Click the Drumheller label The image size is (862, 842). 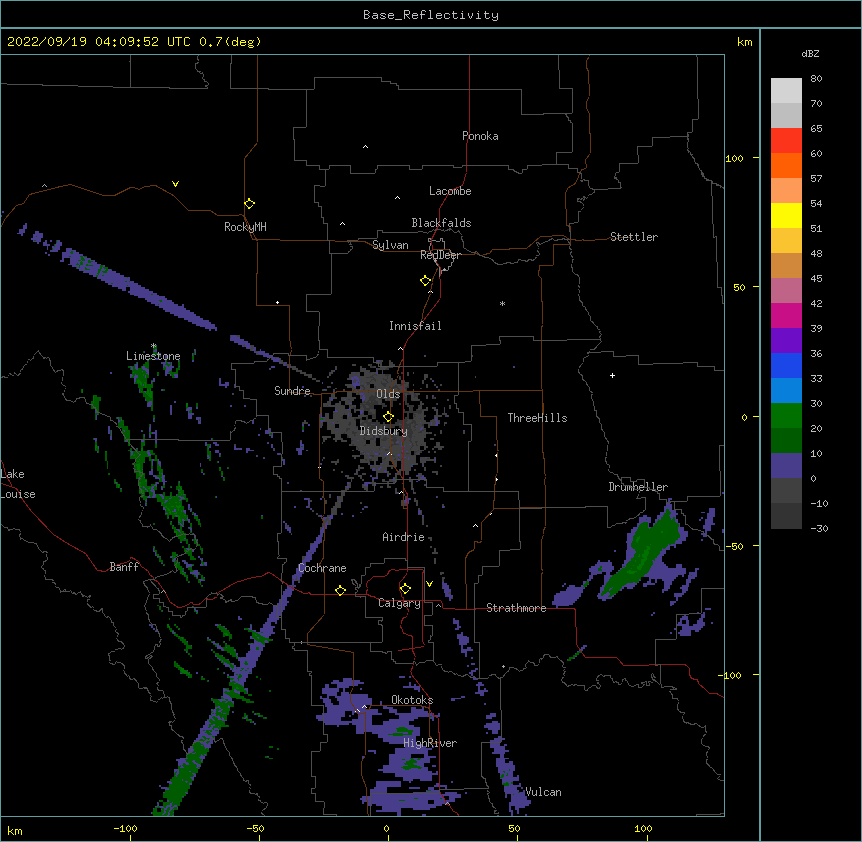(x=638, y=487)
